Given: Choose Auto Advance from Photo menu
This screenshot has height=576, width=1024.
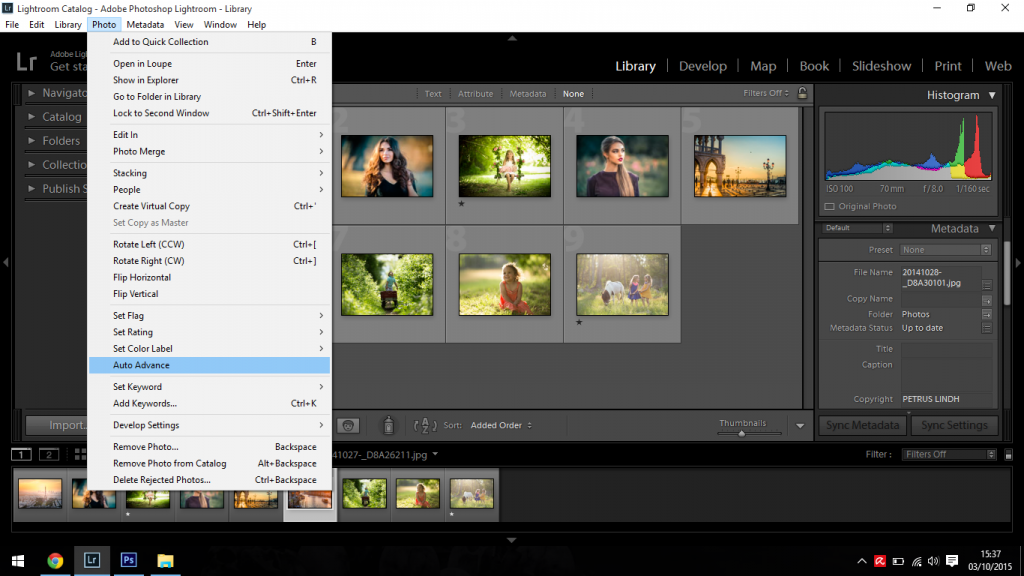Looking at the screenshot, I should click(210, 365).
